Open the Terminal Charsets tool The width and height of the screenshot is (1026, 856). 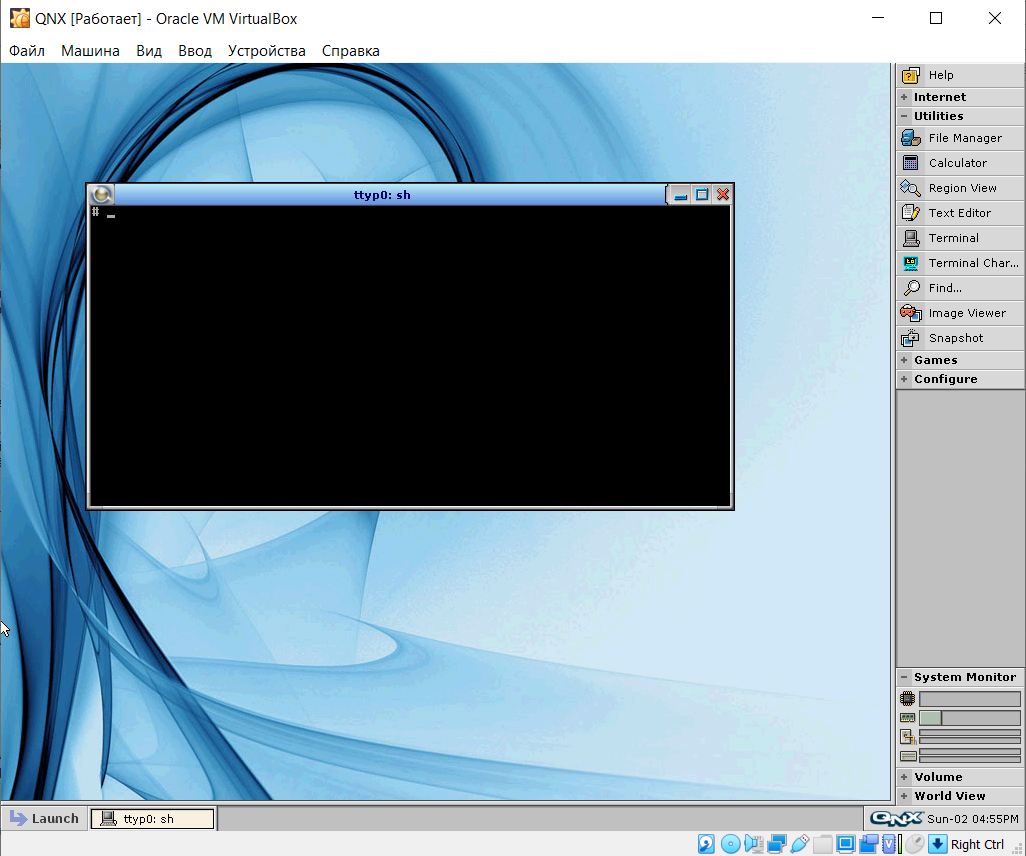pyautogui.click(x=959, y=263)
